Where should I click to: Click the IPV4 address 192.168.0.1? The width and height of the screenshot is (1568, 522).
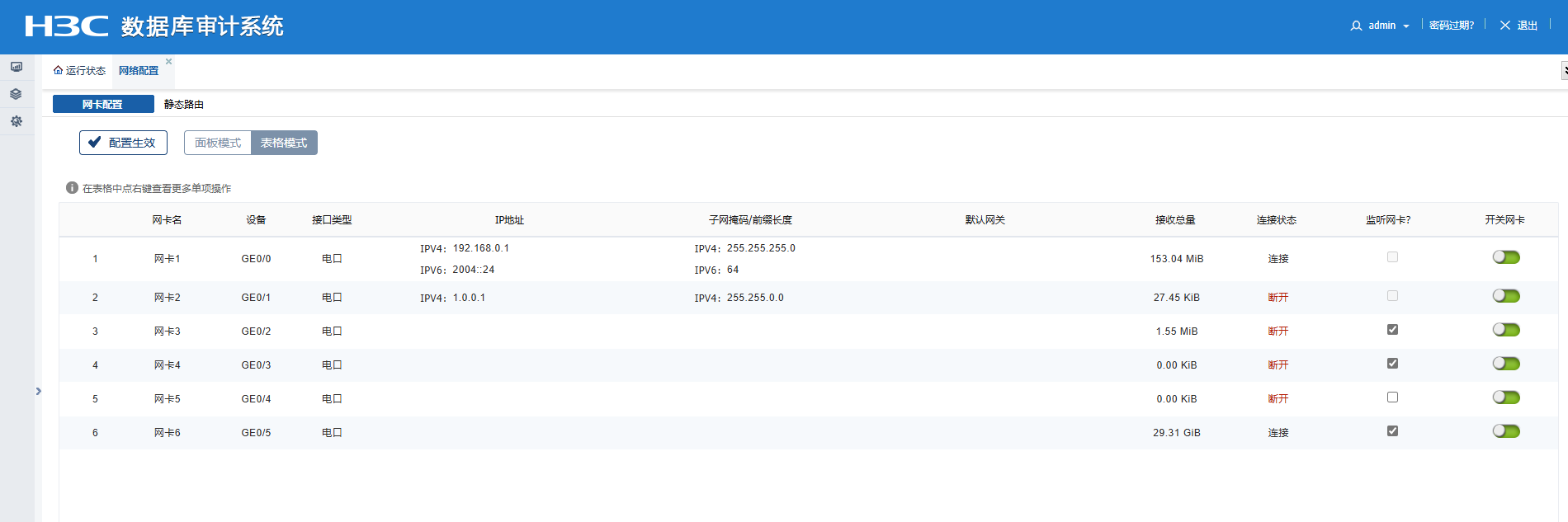click(x=481, y=248)
